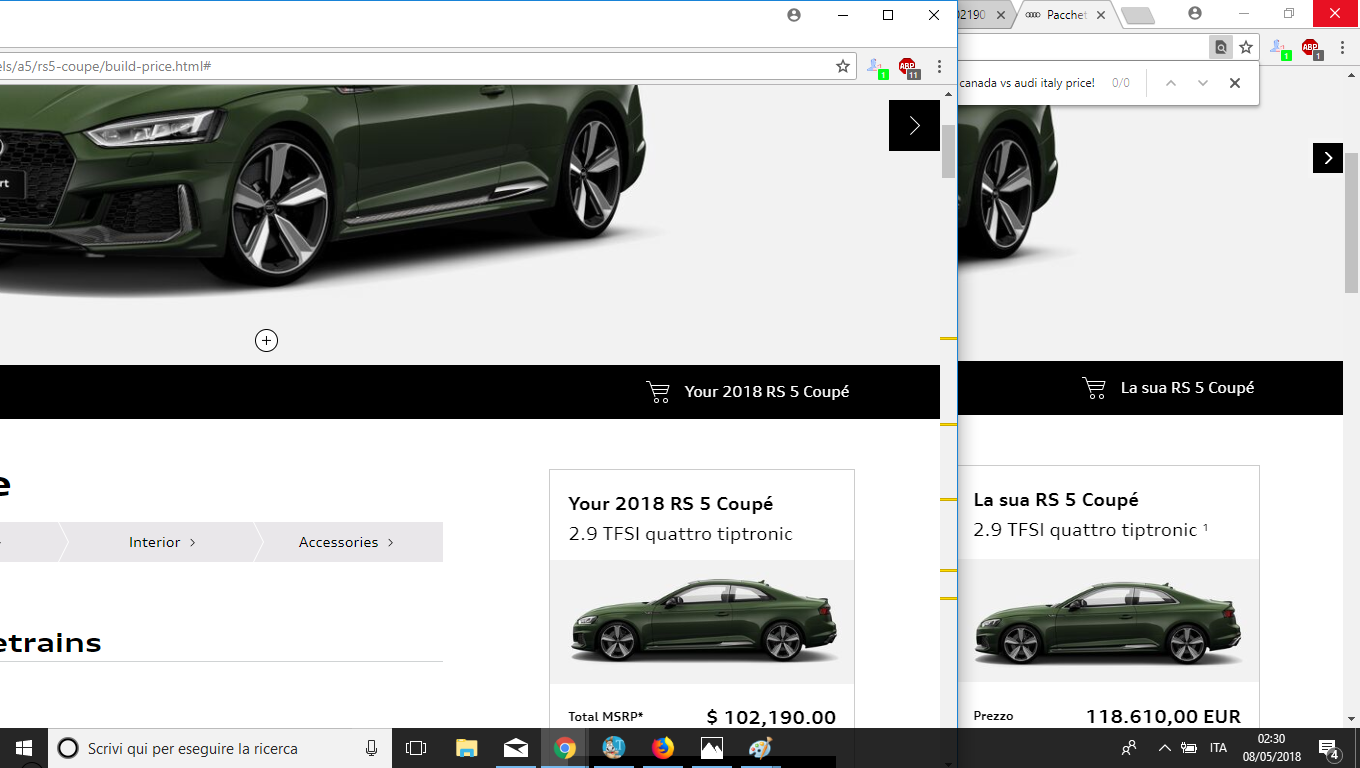The image size is (1360, 768).
Task: Close the find bar
Action: pos(1235,83)
